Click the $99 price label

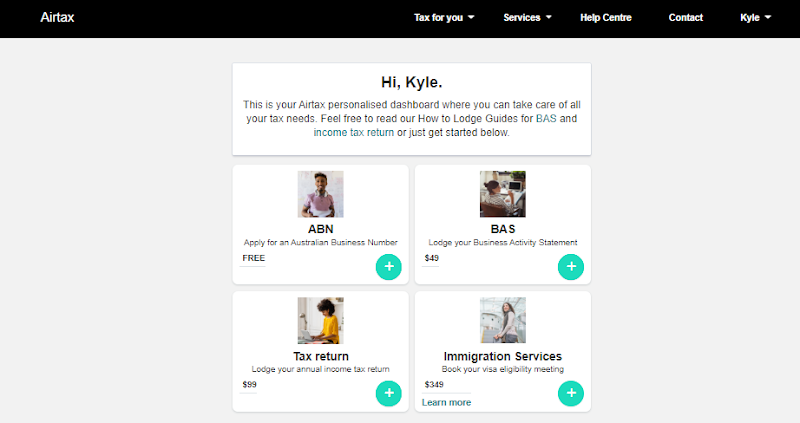point(249,385)
